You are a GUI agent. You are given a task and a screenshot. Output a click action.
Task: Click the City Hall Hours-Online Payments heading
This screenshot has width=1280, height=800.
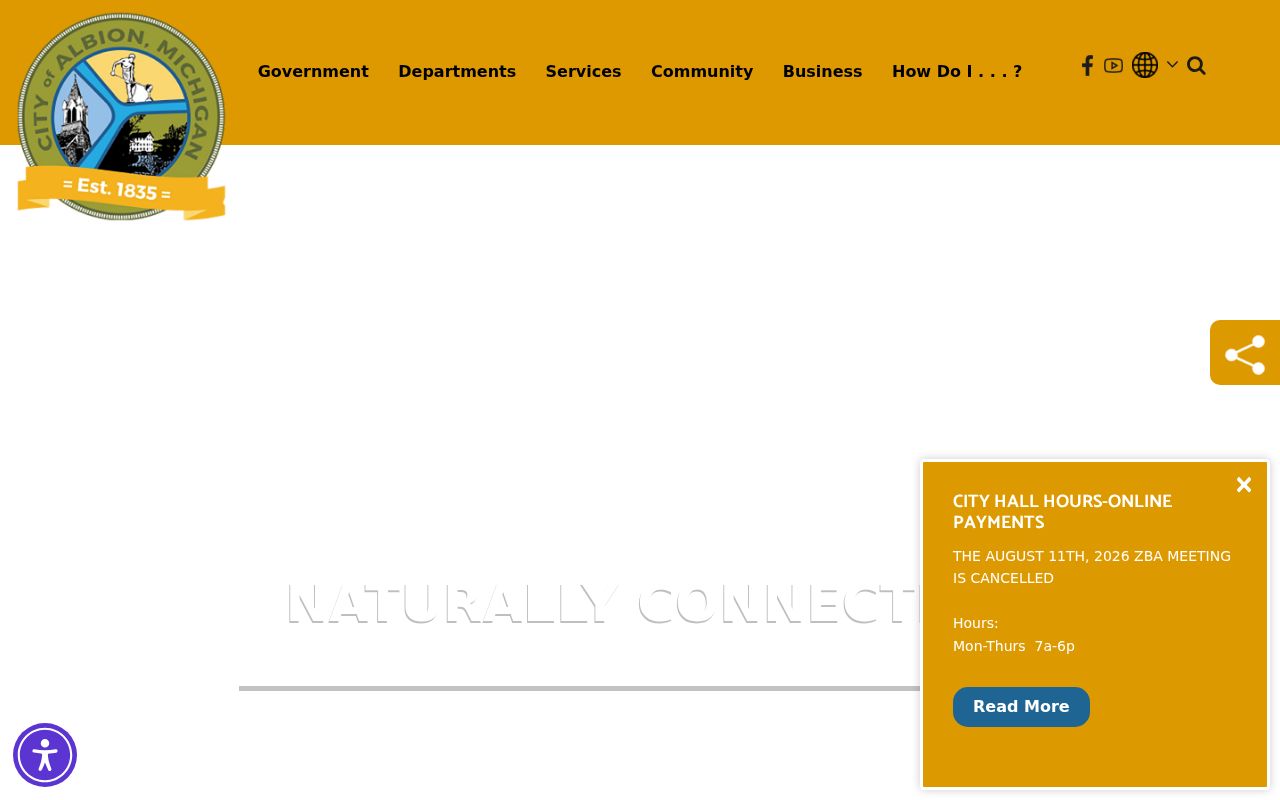pyautogui.click(x=1062, y=512)
